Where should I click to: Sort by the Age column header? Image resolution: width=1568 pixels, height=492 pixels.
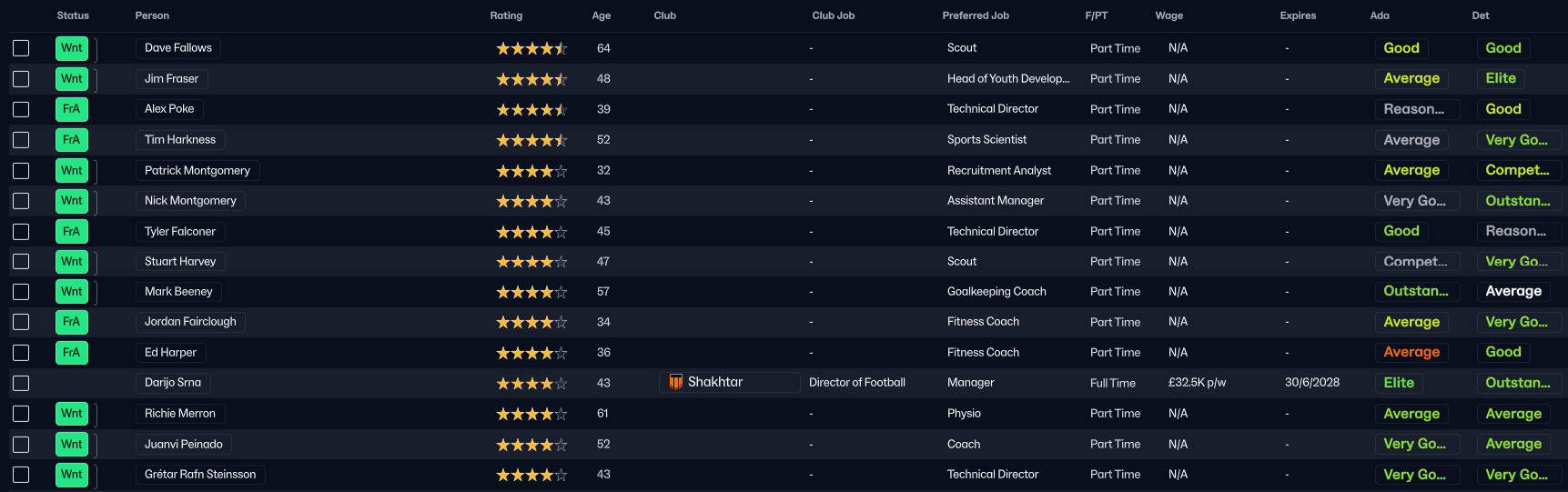[602, 15]
